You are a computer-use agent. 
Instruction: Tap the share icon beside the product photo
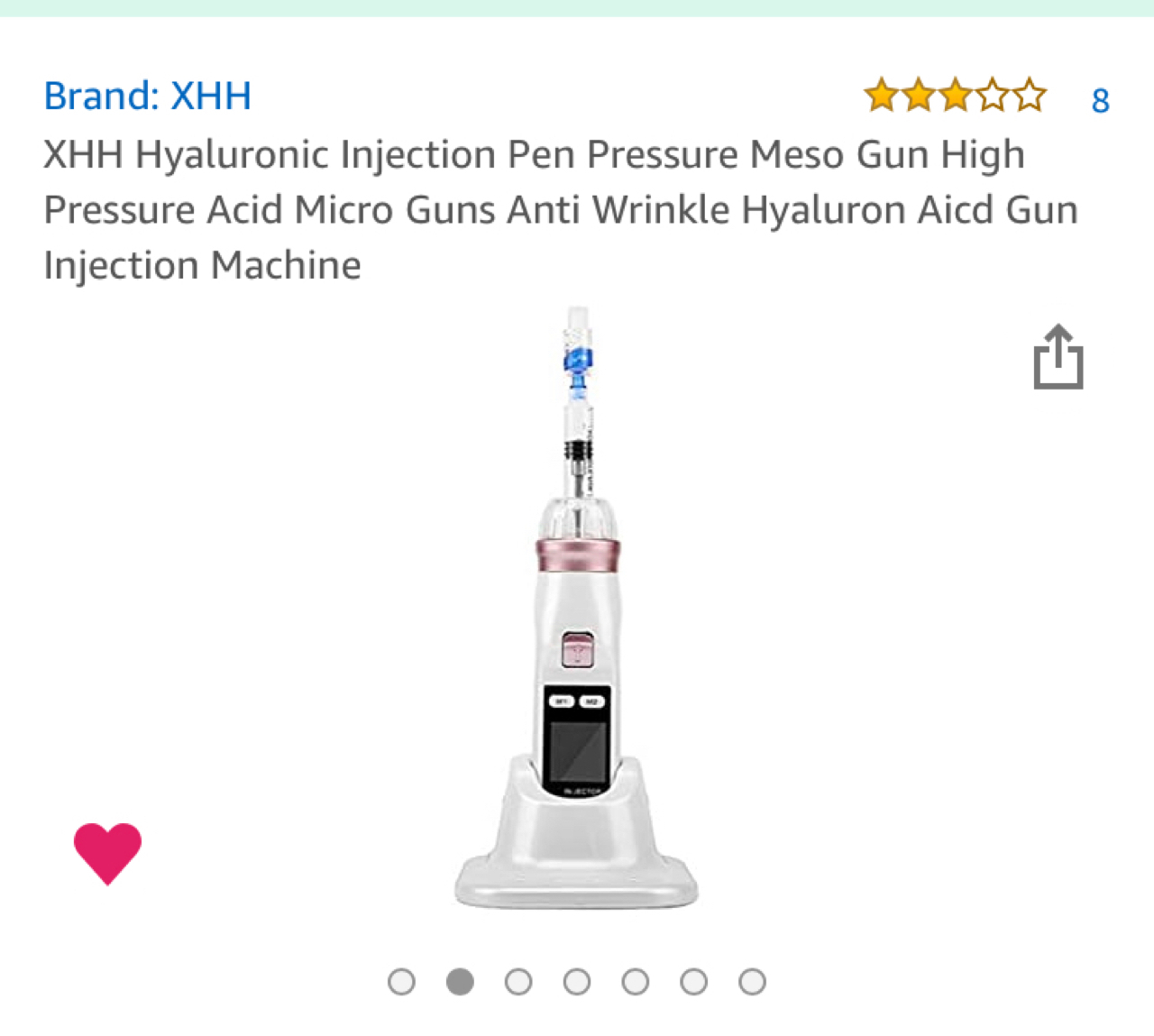[1058, 357]
